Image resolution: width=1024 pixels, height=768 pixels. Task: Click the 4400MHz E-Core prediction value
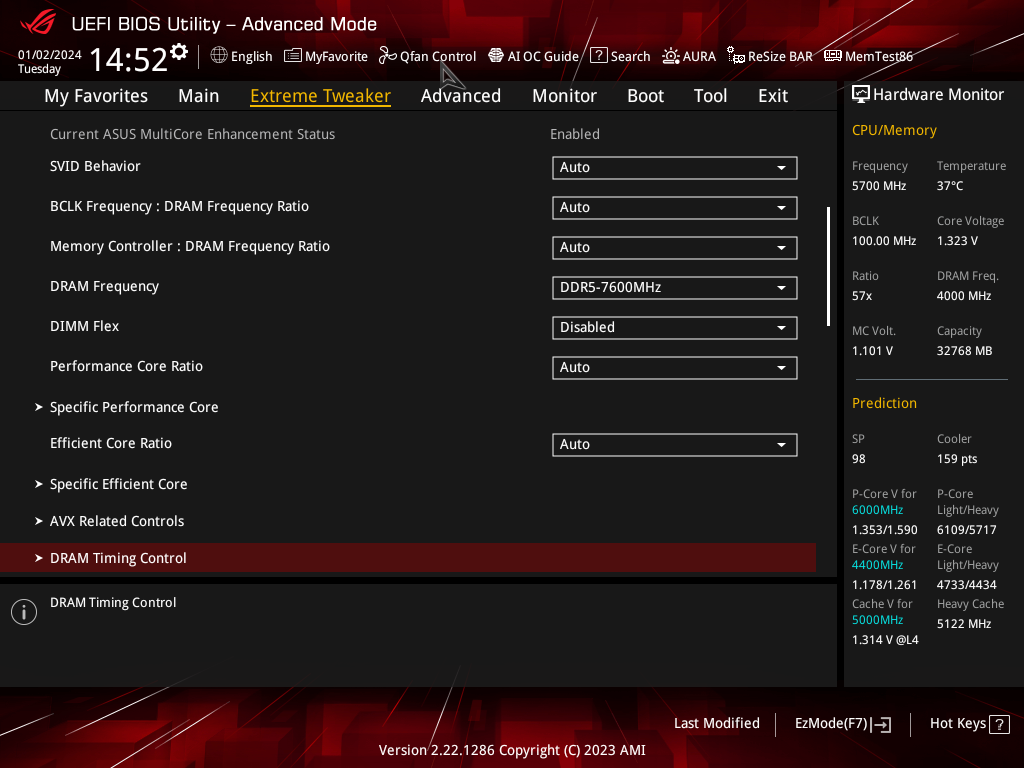click(x=877, y=565)
